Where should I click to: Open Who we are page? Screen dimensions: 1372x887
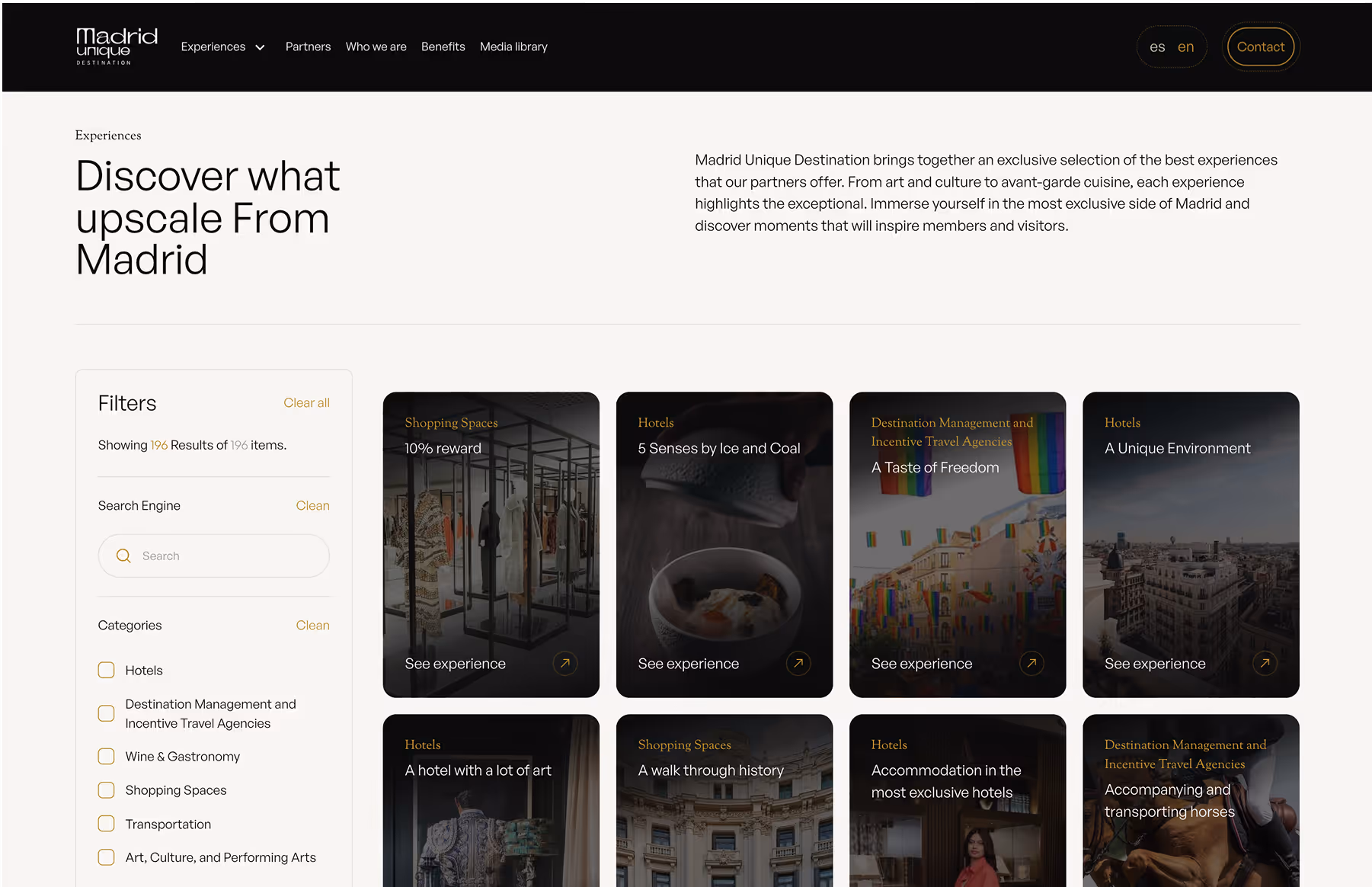[376, 46]
